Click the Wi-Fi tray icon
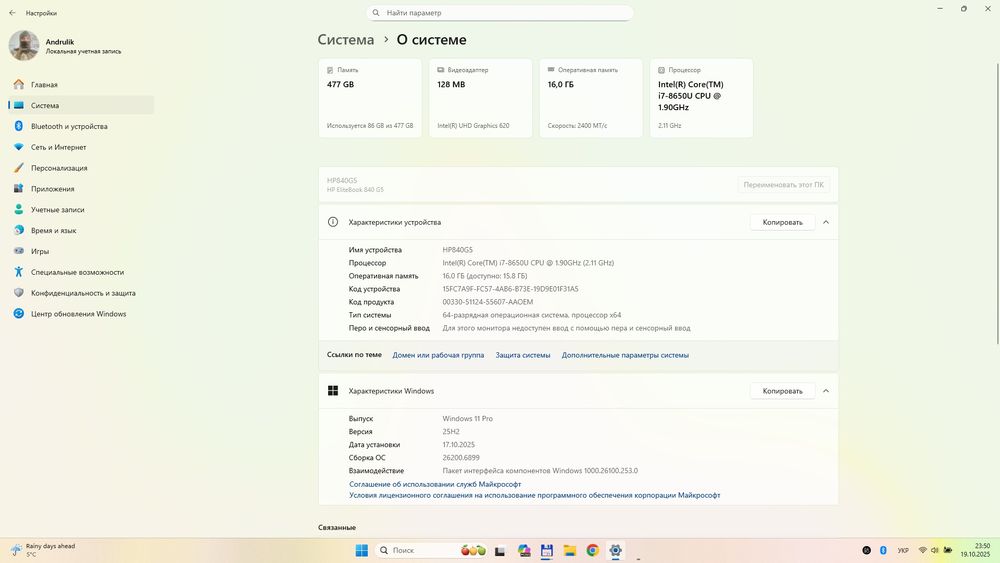 pyautogui.click(x=923, y=550)
